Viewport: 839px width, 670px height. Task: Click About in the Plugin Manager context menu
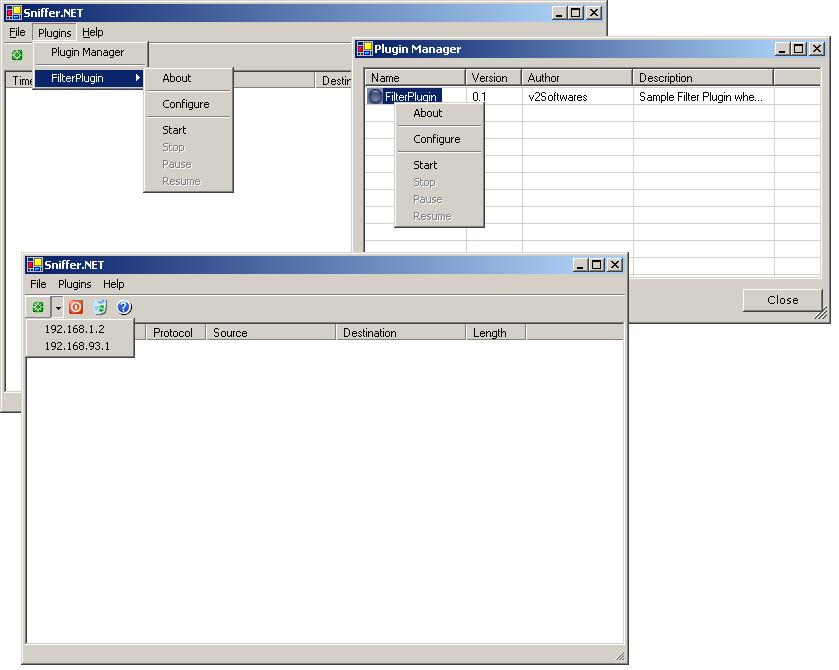[428, 113]
